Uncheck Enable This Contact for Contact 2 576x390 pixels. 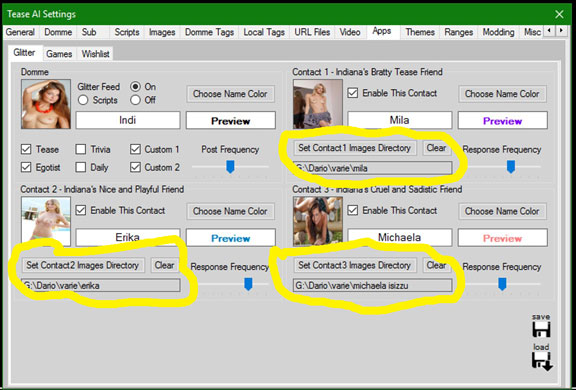click(x=81, y=210)
